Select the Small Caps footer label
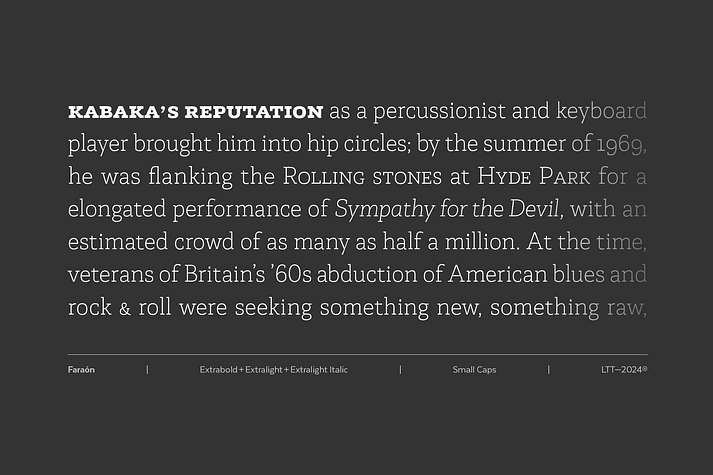Screen dimensions: 713x475 point(474,370)
